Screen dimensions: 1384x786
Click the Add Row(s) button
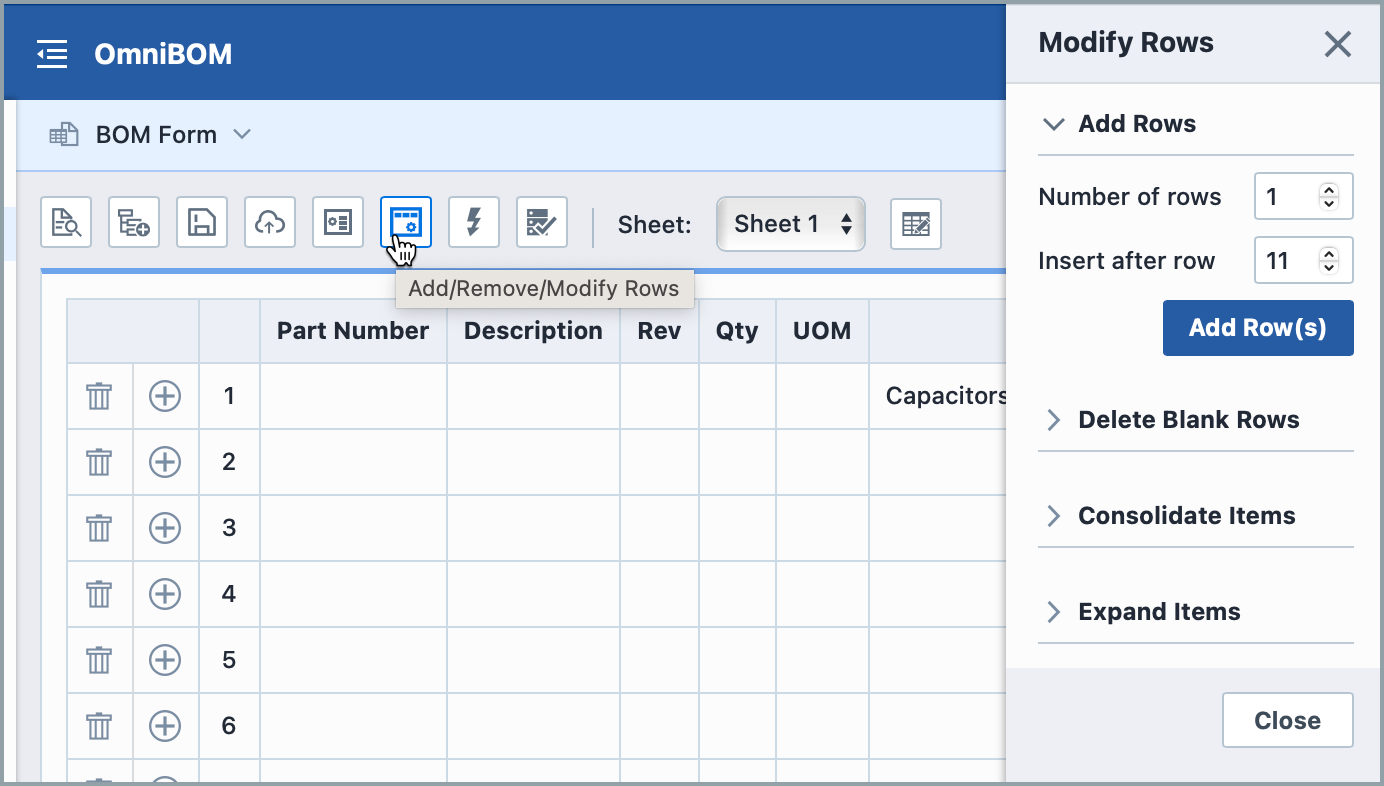pyautogui.click(x=1258, y=328)
